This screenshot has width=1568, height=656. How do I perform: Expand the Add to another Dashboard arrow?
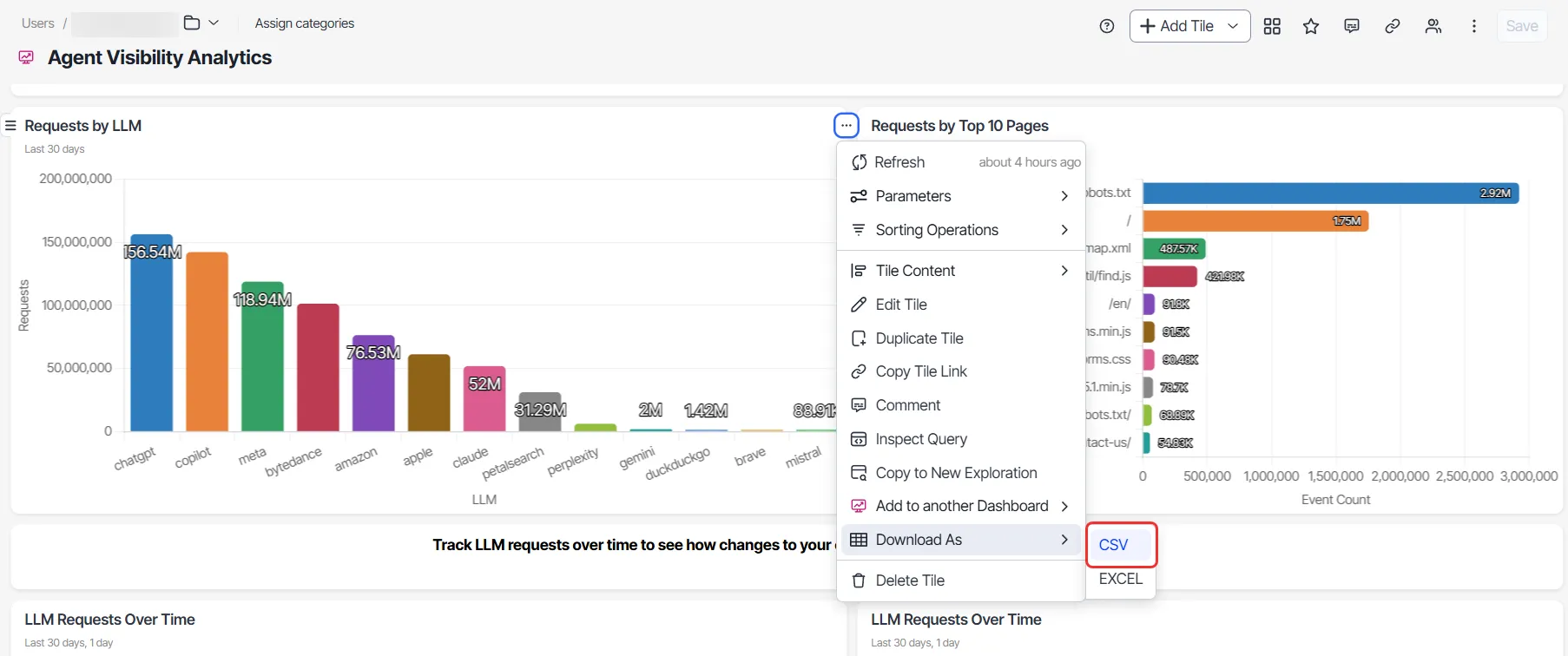pyautogui.click(x=1064, y=506)
